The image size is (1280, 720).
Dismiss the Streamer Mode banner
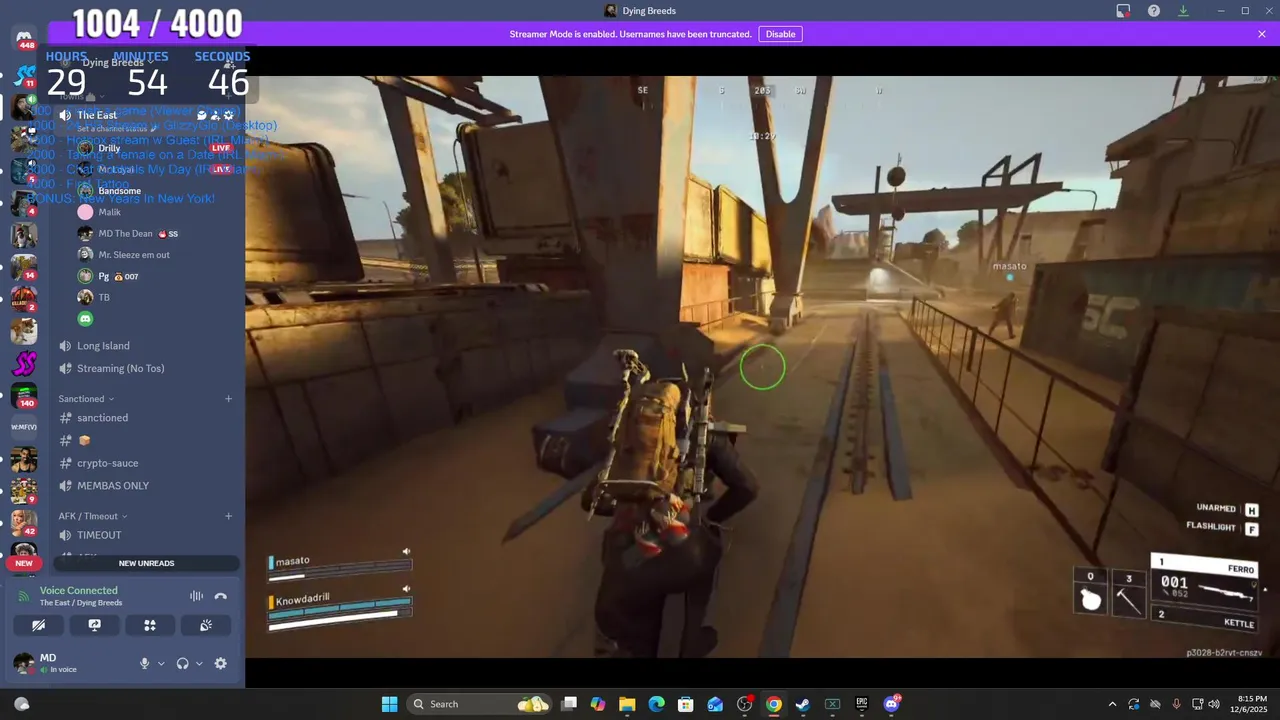tap(1262, 34)
